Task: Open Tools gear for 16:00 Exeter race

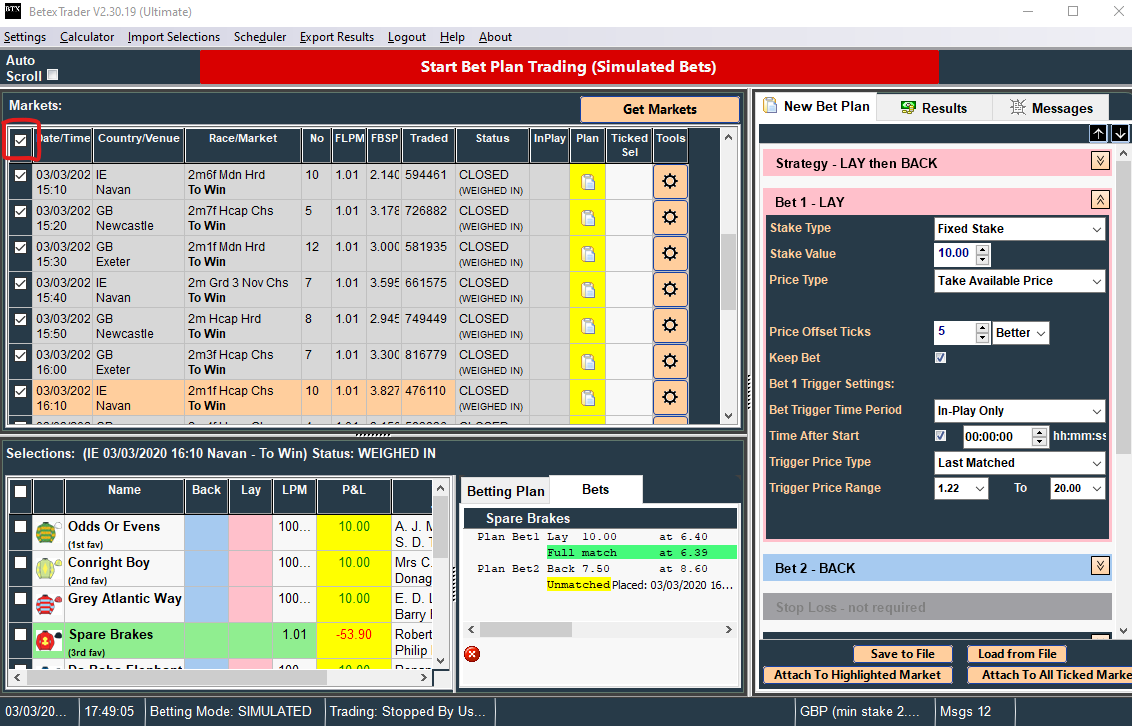Action: pos(670,362)
